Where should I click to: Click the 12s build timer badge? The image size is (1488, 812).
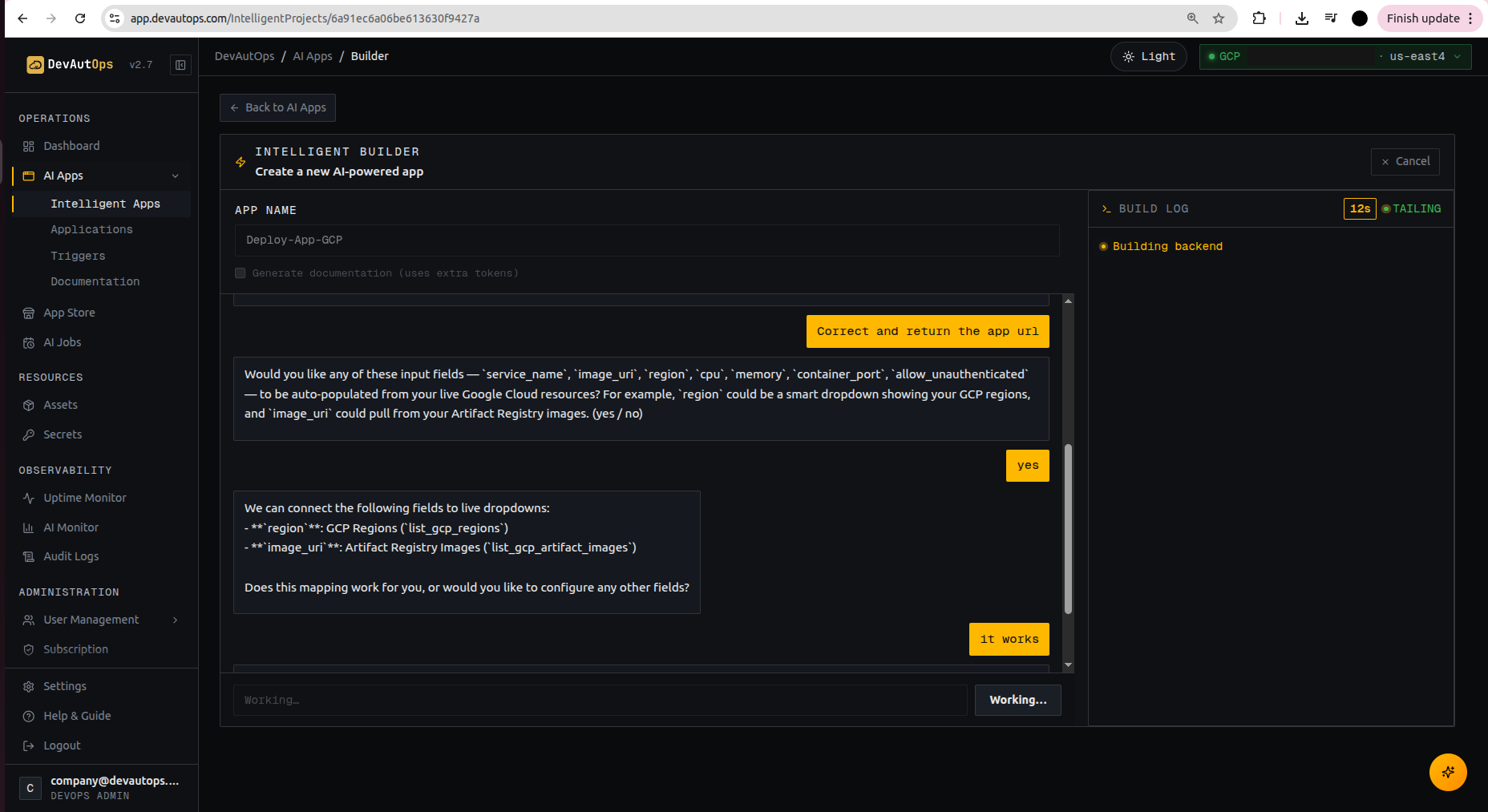1360,208
